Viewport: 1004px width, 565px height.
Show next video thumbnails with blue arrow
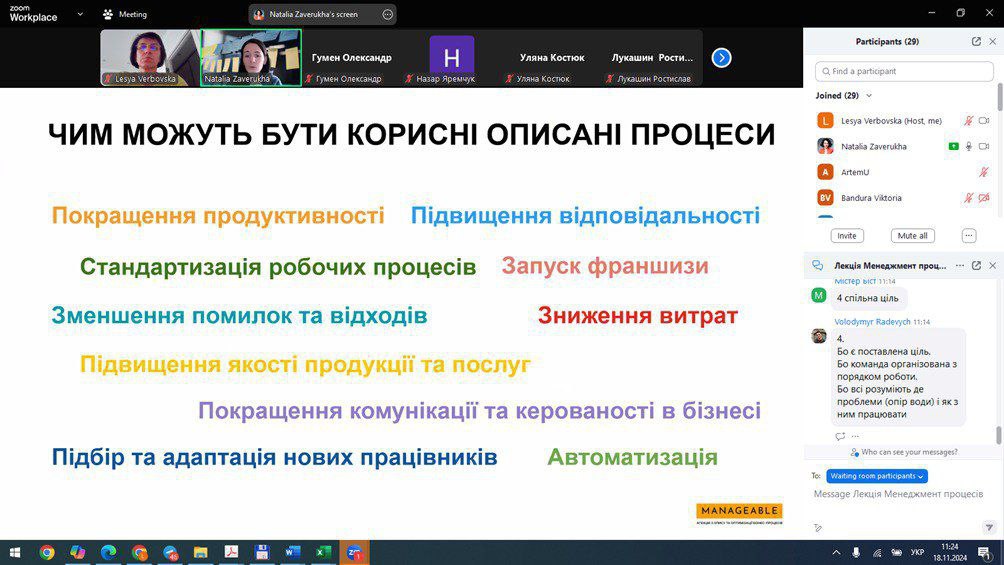(721, 58)
